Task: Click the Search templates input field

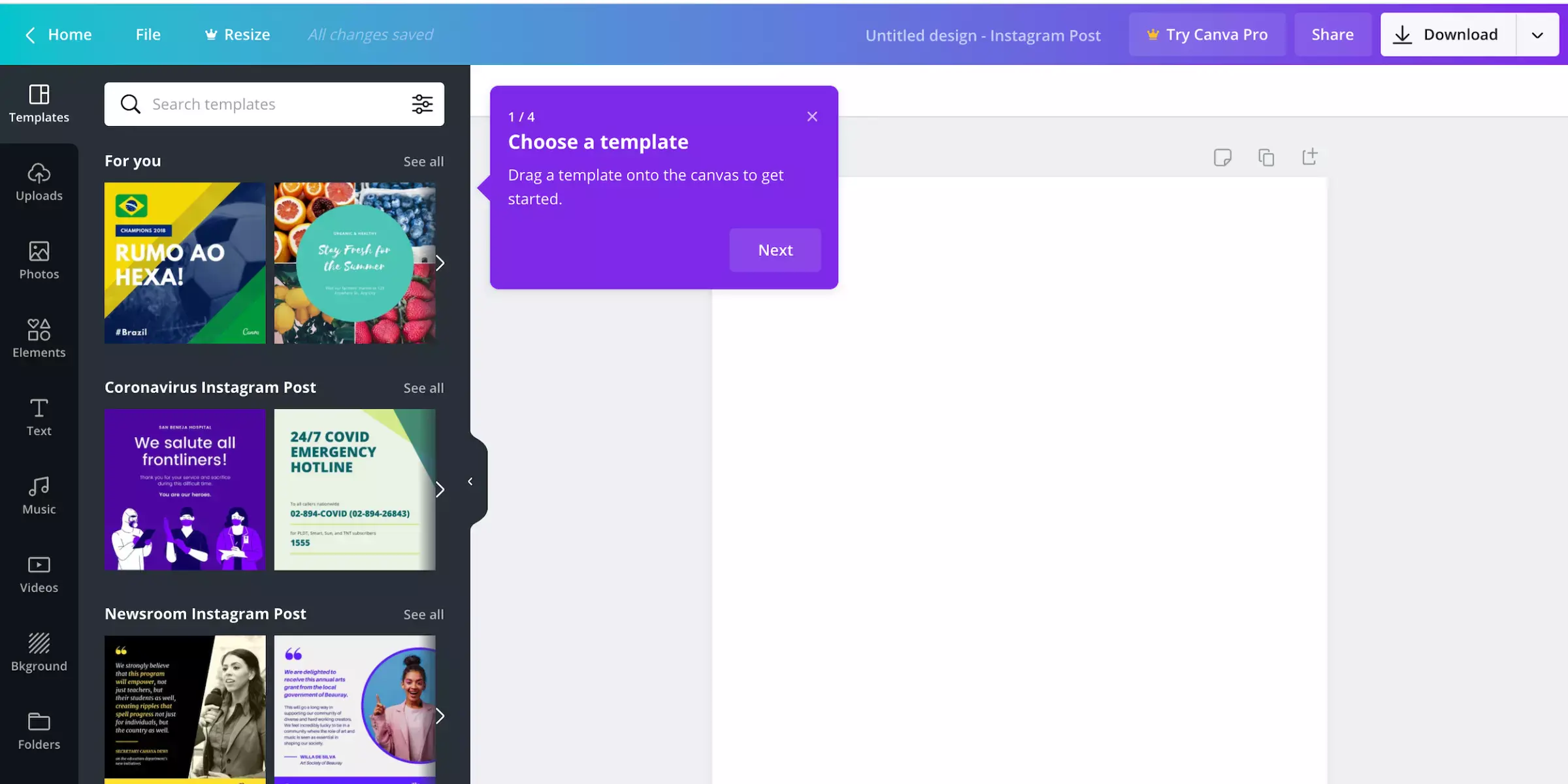Action: click(275, 104)
